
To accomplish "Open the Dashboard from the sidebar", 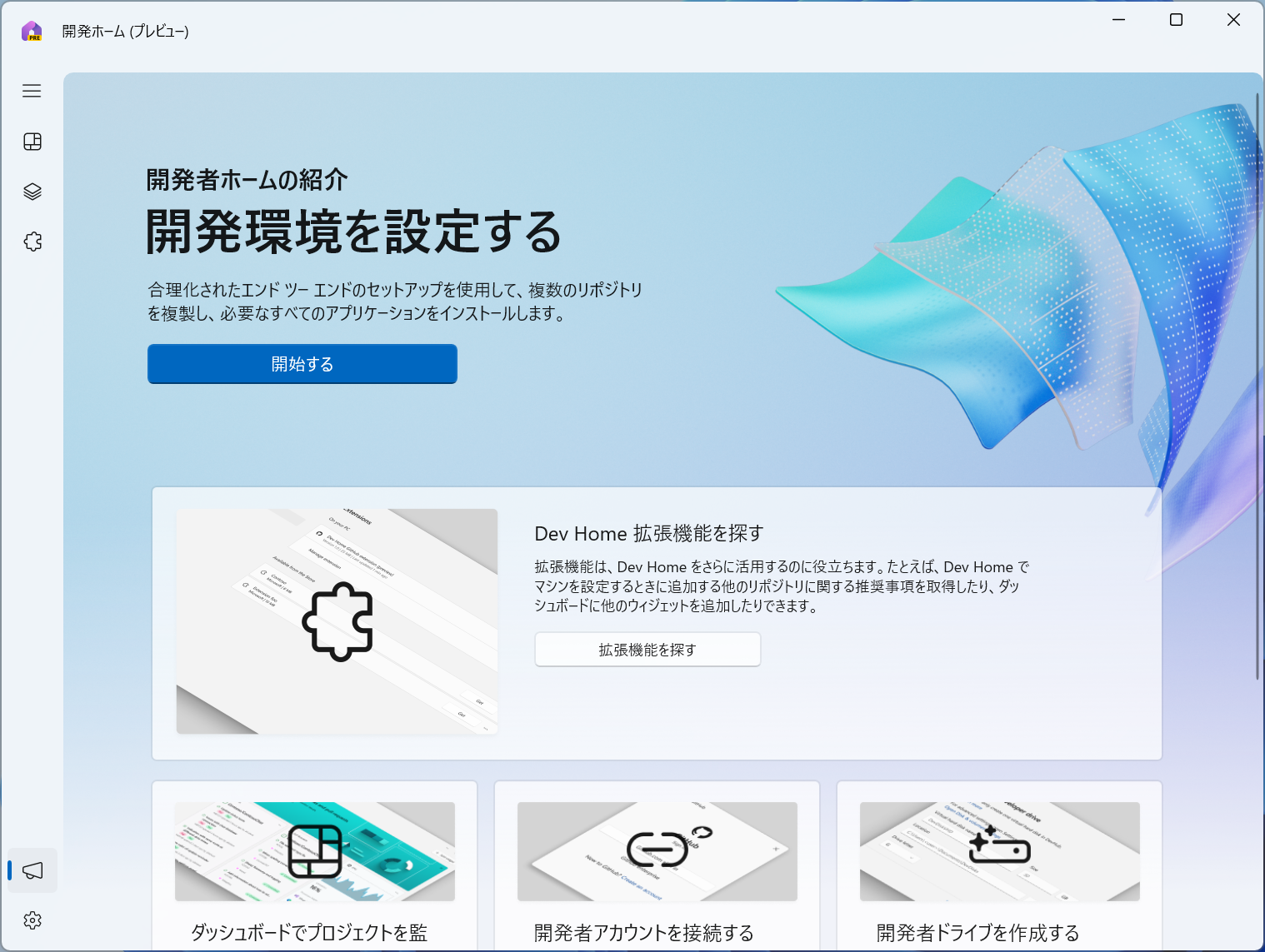I will [32, 142].
